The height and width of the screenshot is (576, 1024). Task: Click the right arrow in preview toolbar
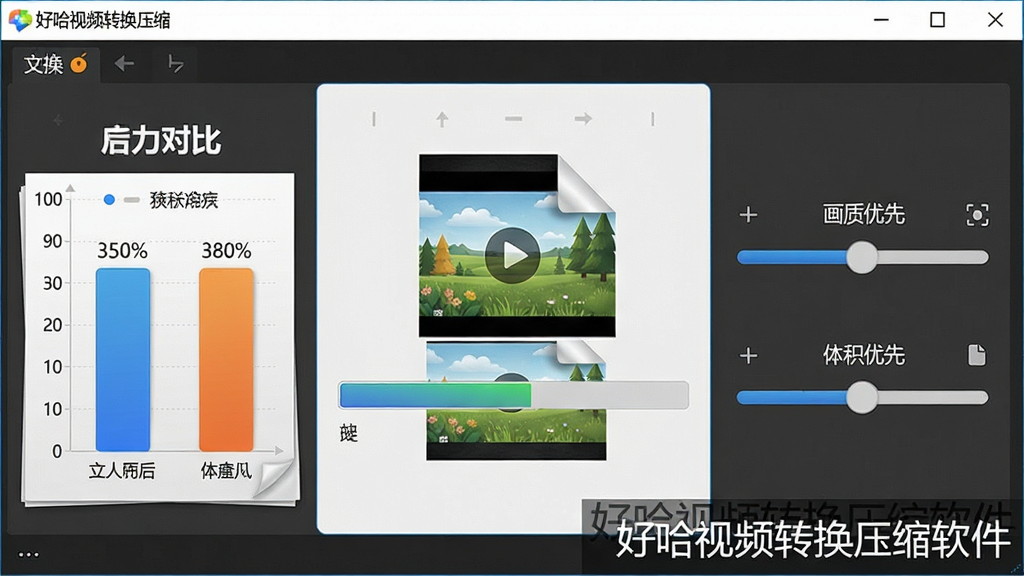click(x=583, y=118)
